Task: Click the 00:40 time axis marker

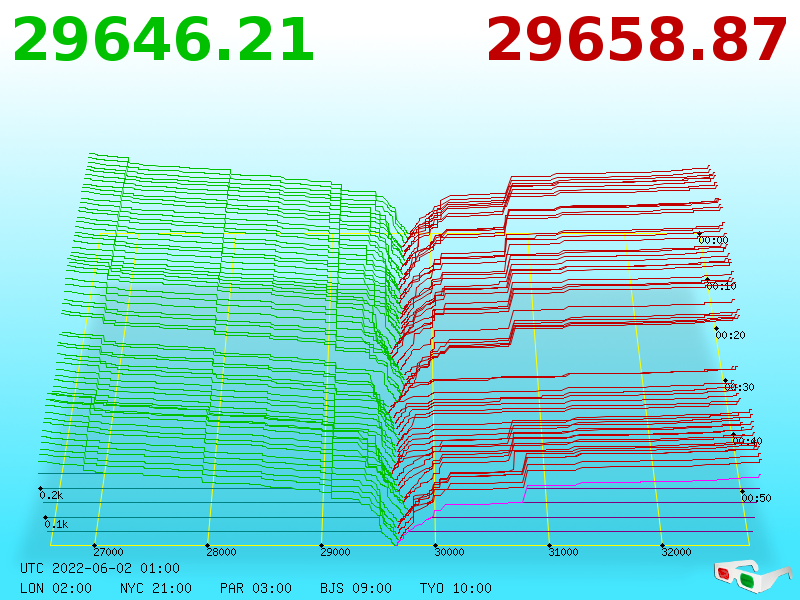Action: click(x=747, y=441)
